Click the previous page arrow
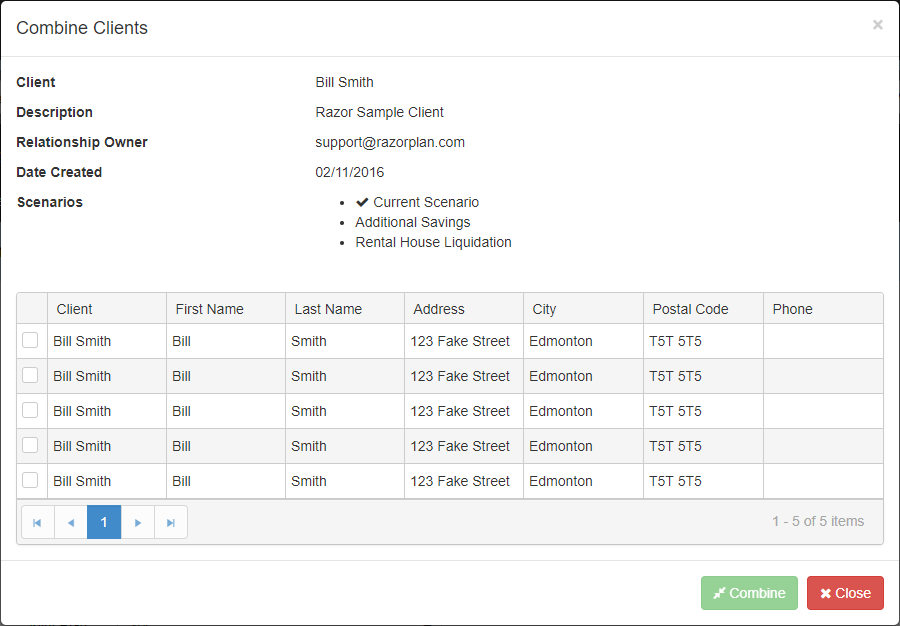900x626 pixels. click(x=70, y=521)
